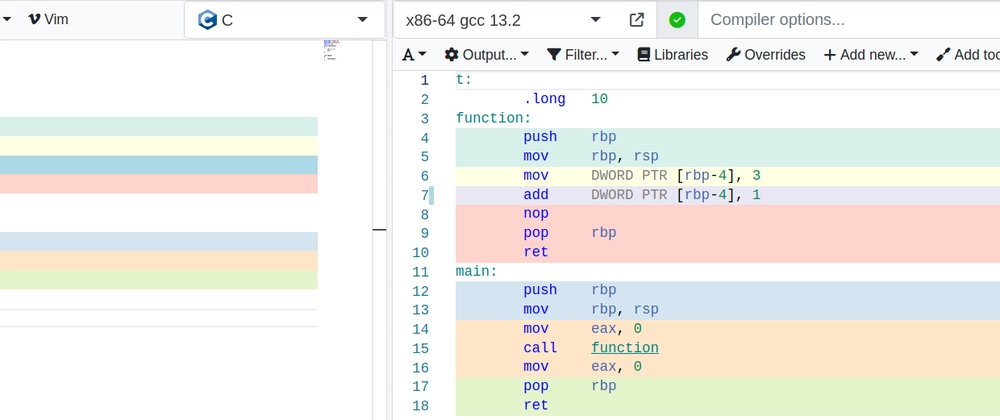Screen dimensions: 1000x420
Task: Open the C language dropdown
Action: tap(284, 20)
